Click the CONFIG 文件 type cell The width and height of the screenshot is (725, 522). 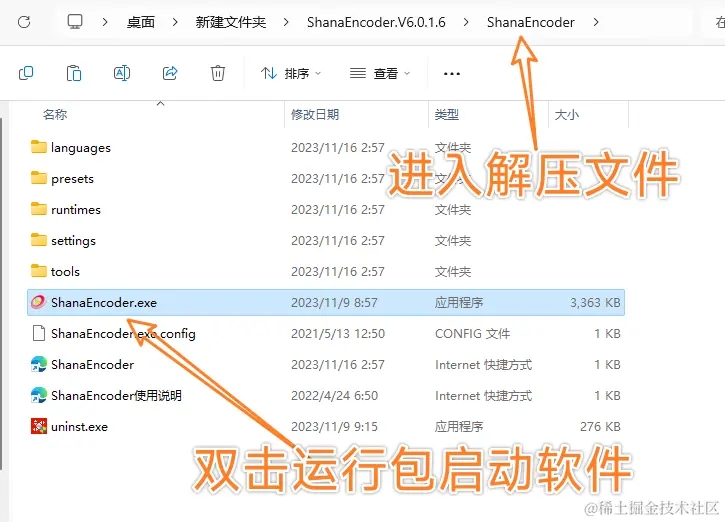click(473, 333)
